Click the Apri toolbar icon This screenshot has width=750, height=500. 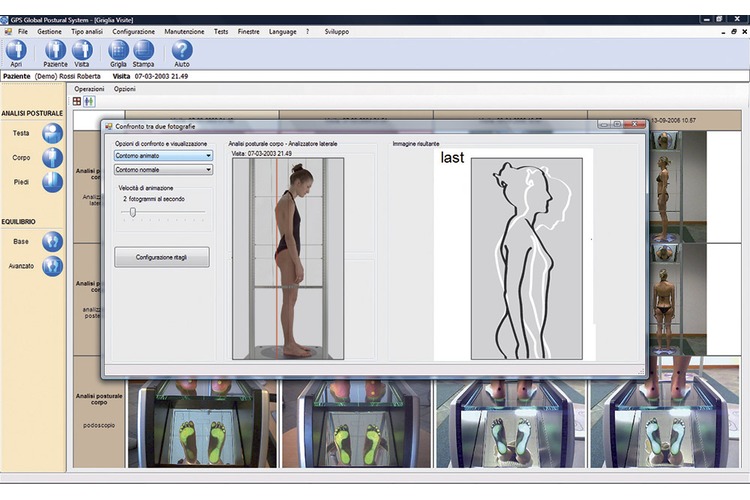click(16, 50)
